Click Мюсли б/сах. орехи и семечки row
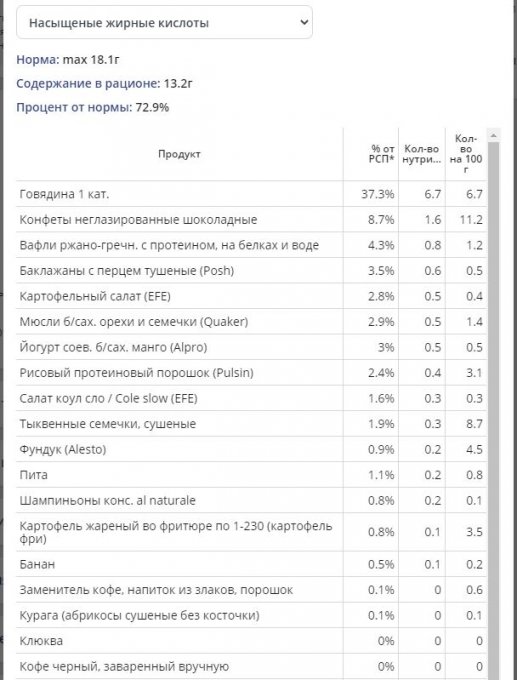This screenshot has height=680, width=517. 252,322
